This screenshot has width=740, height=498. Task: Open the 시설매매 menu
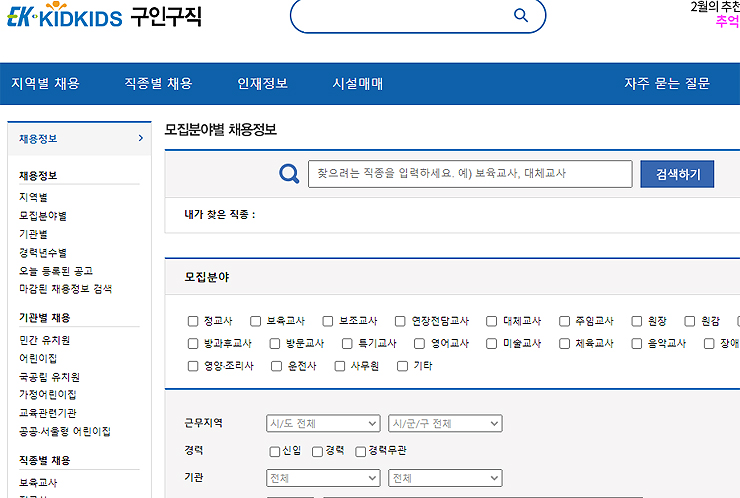click(x=358, y=84)
